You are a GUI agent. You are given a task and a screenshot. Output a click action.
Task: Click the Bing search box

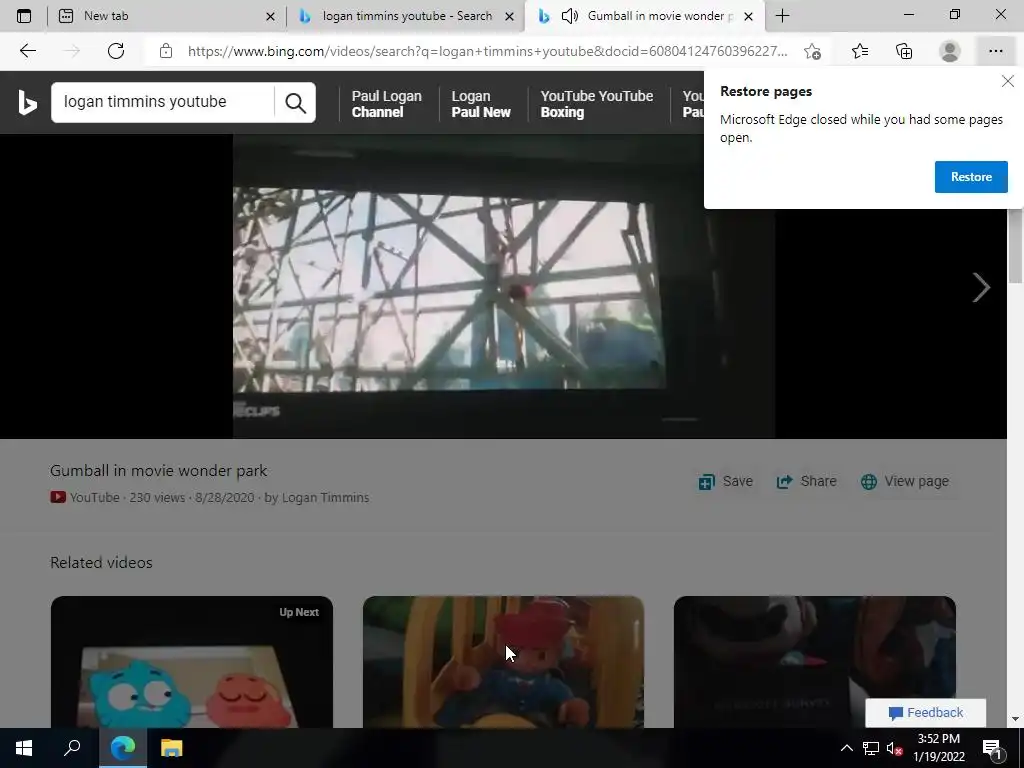162,102
